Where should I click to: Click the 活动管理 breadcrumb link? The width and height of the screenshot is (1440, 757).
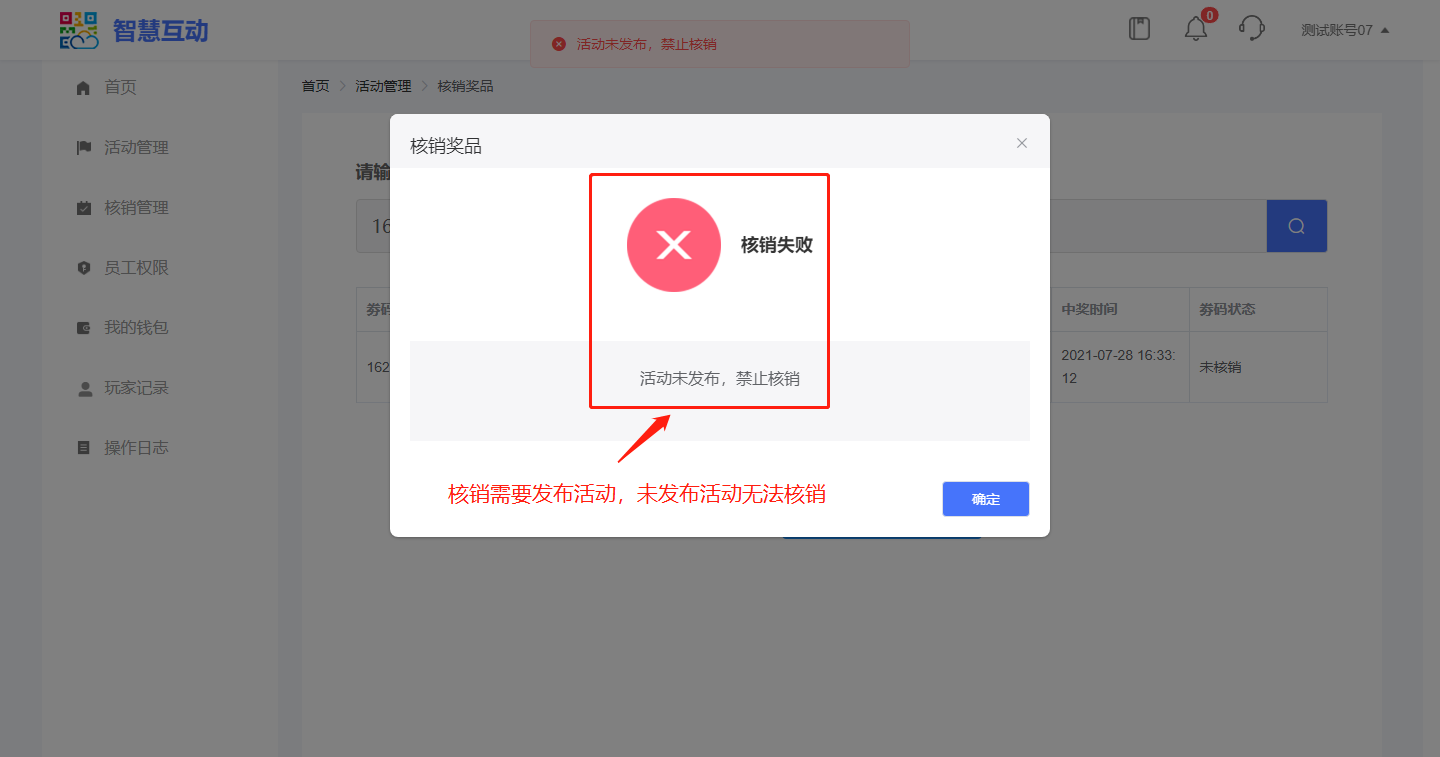(x=383, y=86)
